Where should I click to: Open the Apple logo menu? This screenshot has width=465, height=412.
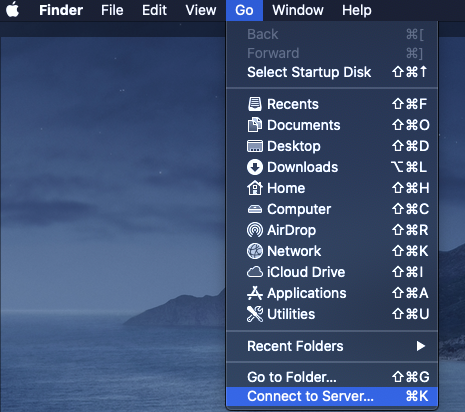(13, 10)
